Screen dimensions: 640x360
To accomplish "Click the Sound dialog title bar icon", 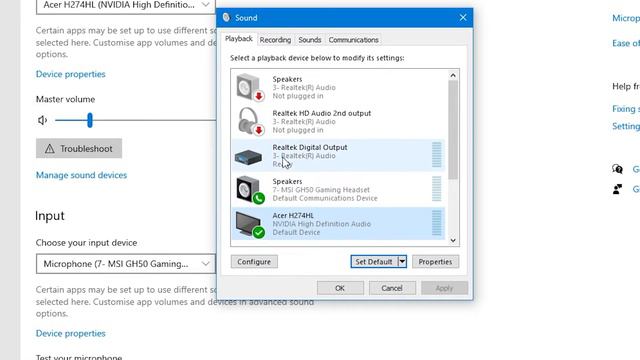I will [227, 18].
